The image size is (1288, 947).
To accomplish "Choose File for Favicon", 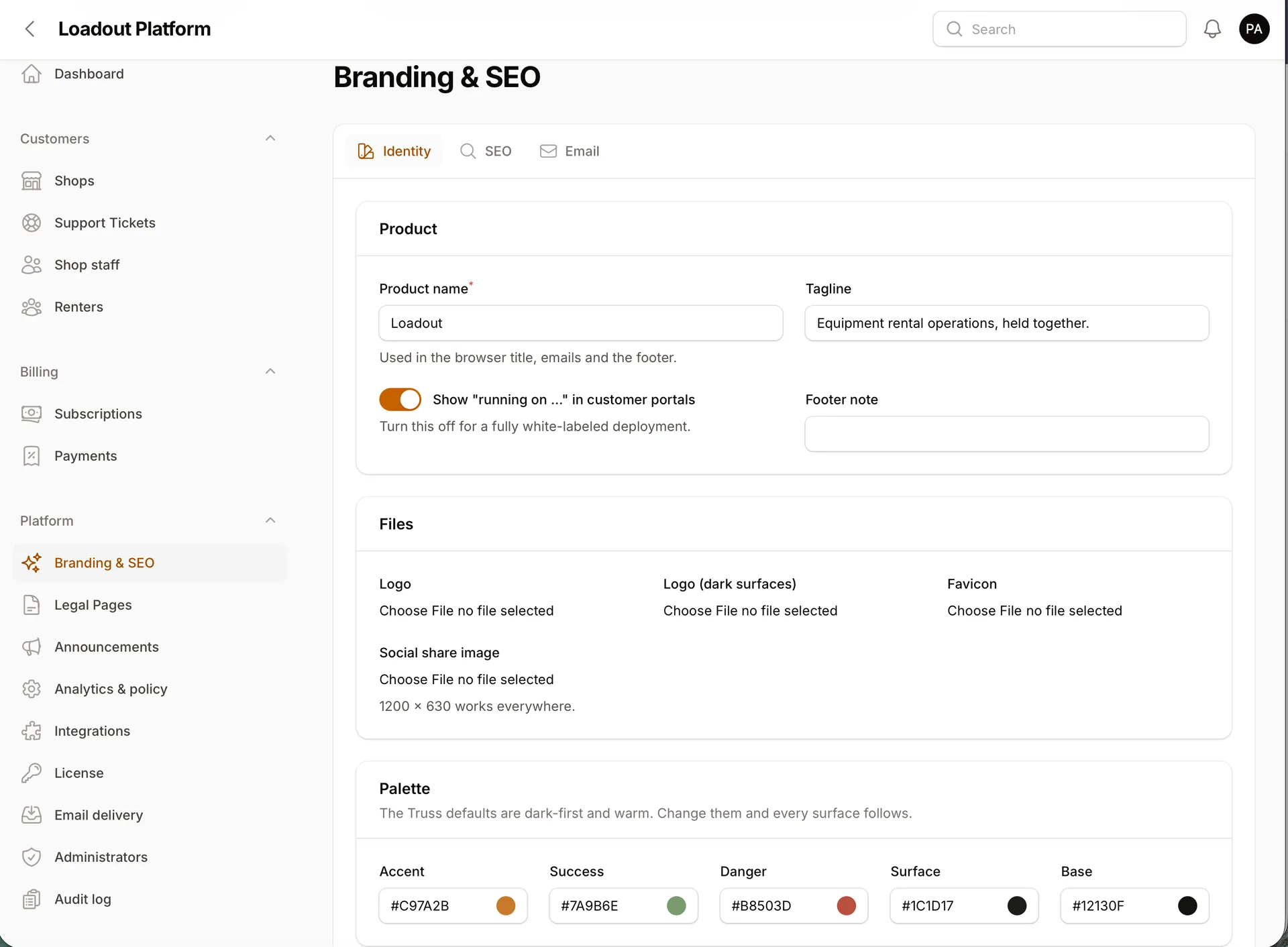I will 985,611.
